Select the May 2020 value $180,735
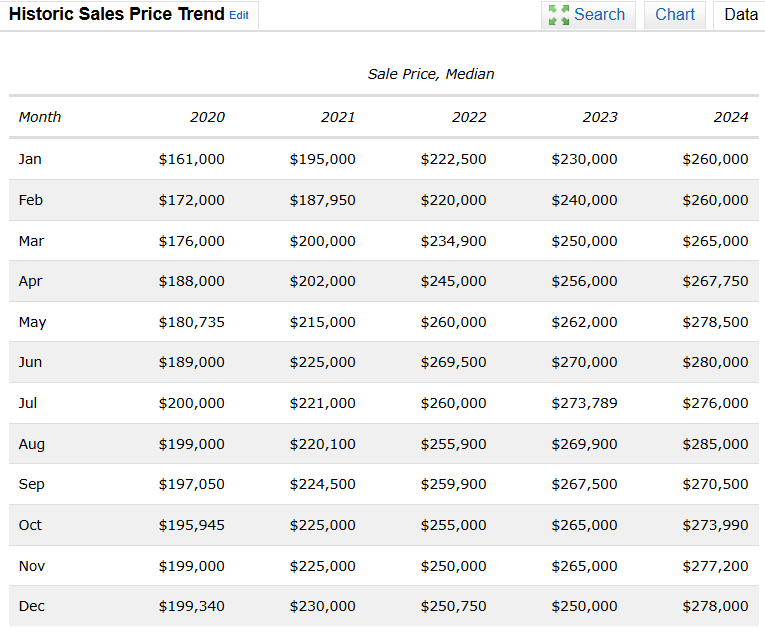This screenshot has width=765, height=634. click(192, 322)
